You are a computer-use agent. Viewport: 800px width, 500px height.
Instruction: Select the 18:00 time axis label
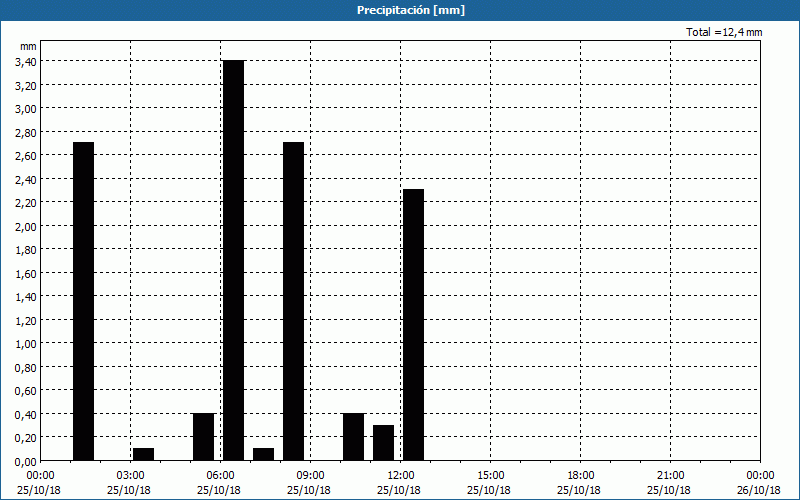click(581, 476)
